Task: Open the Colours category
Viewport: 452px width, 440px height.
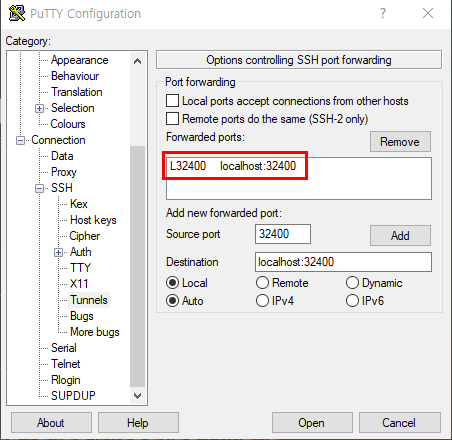Action: 68,124
